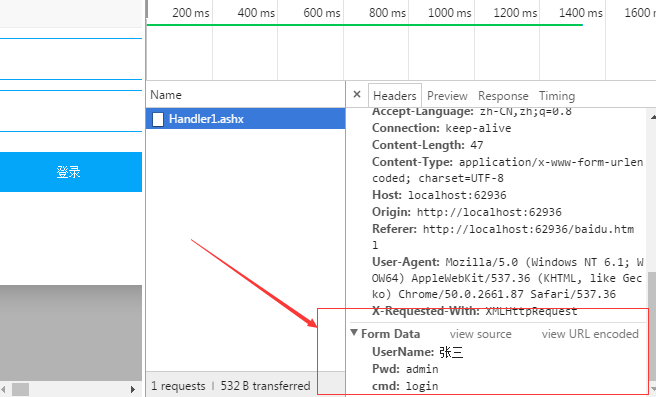Open the Timing tab
Image resolution: width=656 pixels, height=397 pixels.
tap(556, 96)
